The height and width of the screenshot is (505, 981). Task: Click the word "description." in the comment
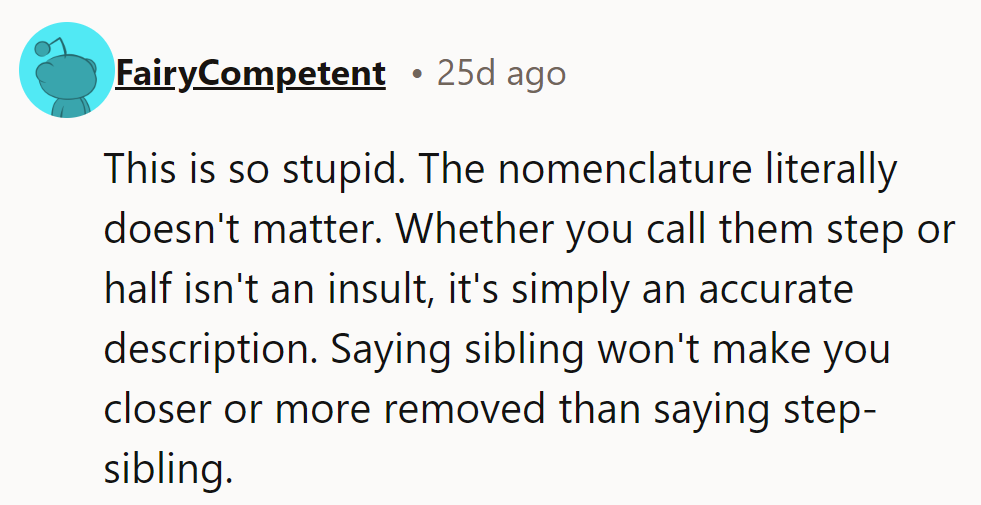click(x=208, y=349)
